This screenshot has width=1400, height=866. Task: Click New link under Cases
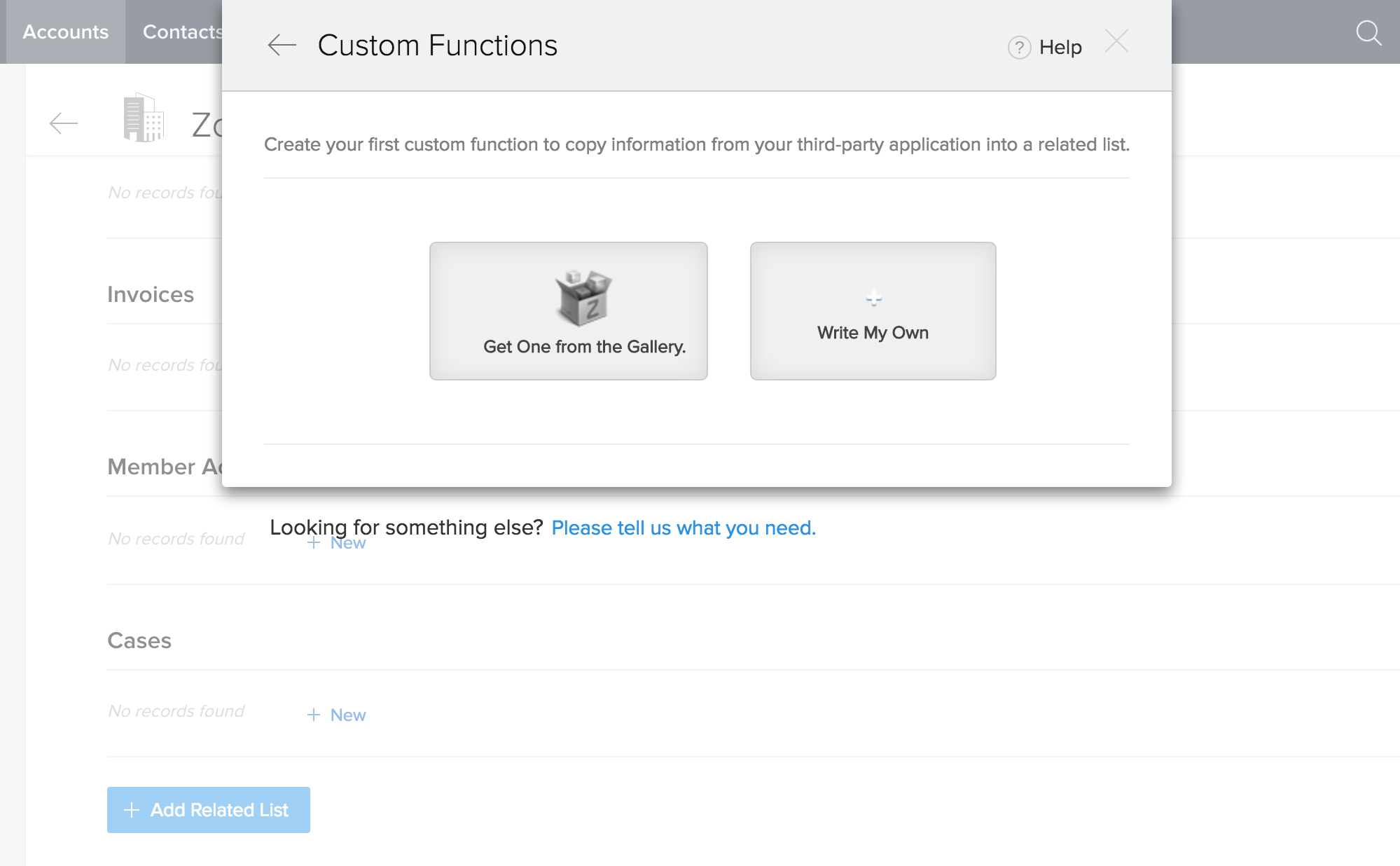click(348, 715)
